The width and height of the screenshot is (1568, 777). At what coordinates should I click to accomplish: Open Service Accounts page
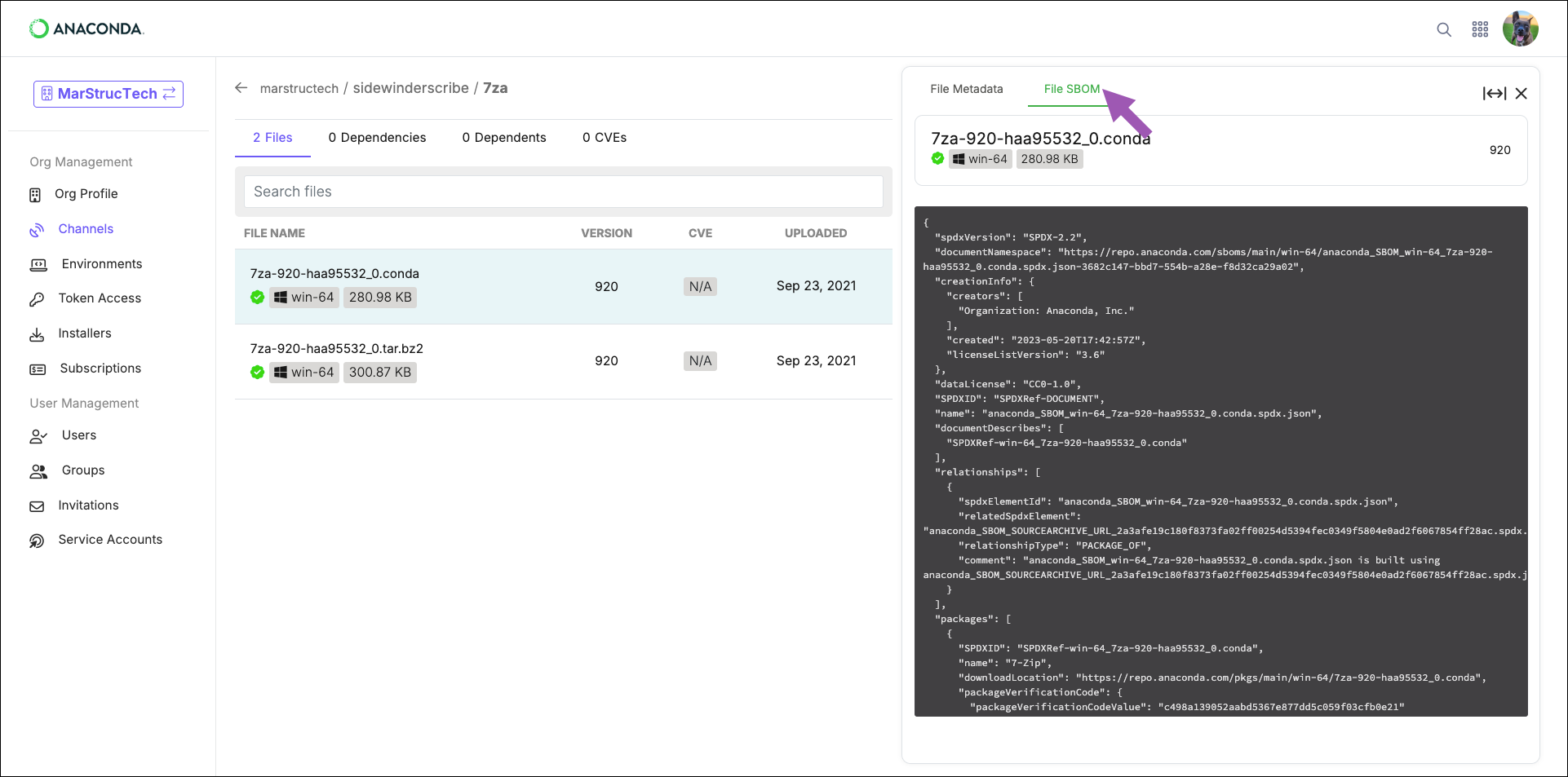(x=110, y=540)
